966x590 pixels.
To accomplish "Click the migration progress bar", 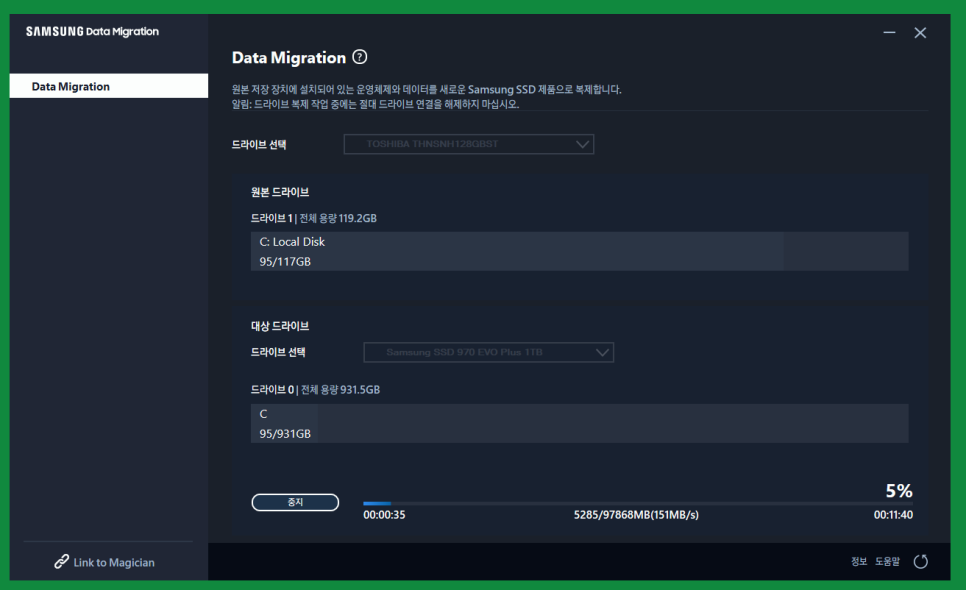I will click(x=638, y=504).
